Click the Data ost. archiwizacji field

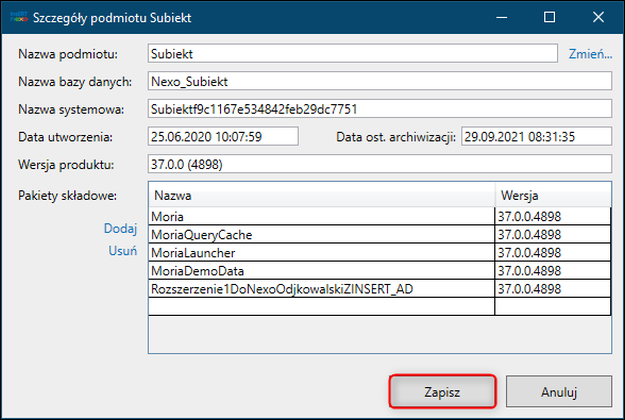(535, 137)
